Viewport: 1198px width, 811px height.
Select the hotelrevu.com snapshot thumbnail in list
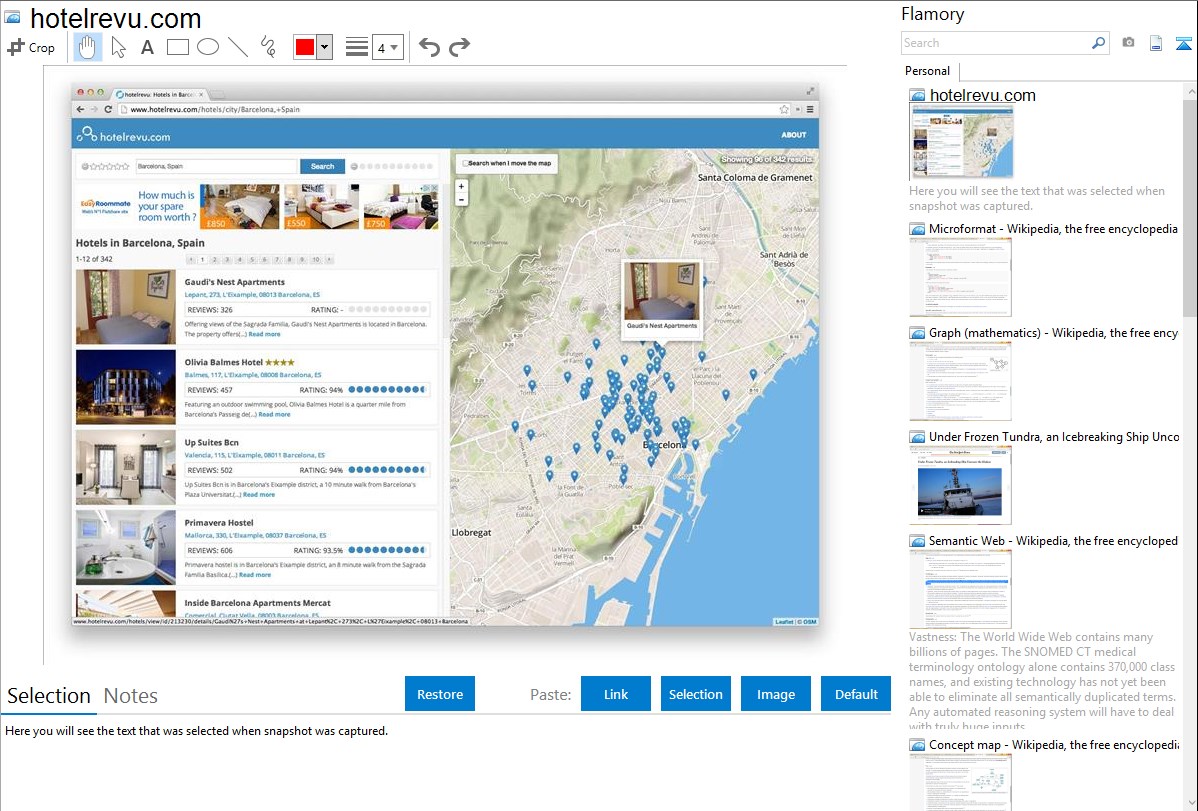pyautogui.click(x=961, y=143)
